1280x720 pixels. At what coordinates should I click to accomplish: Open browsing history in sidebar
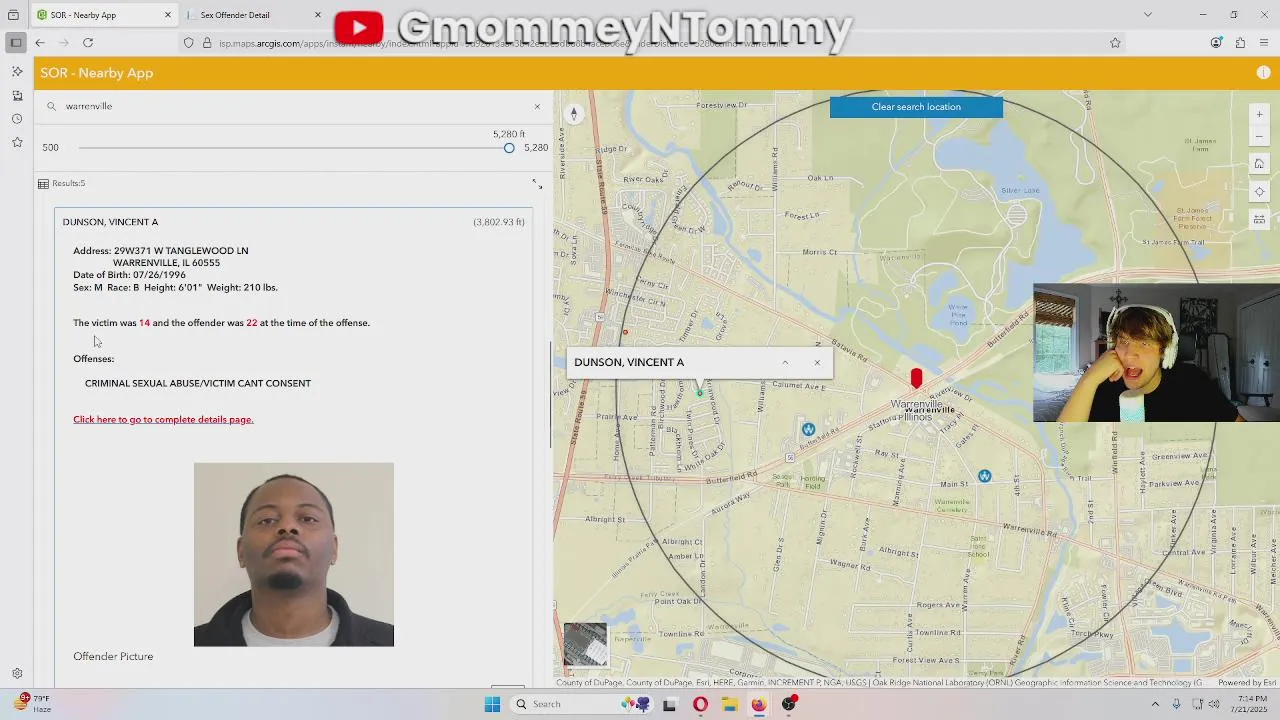pyautogui.click(x=17, y=119)
